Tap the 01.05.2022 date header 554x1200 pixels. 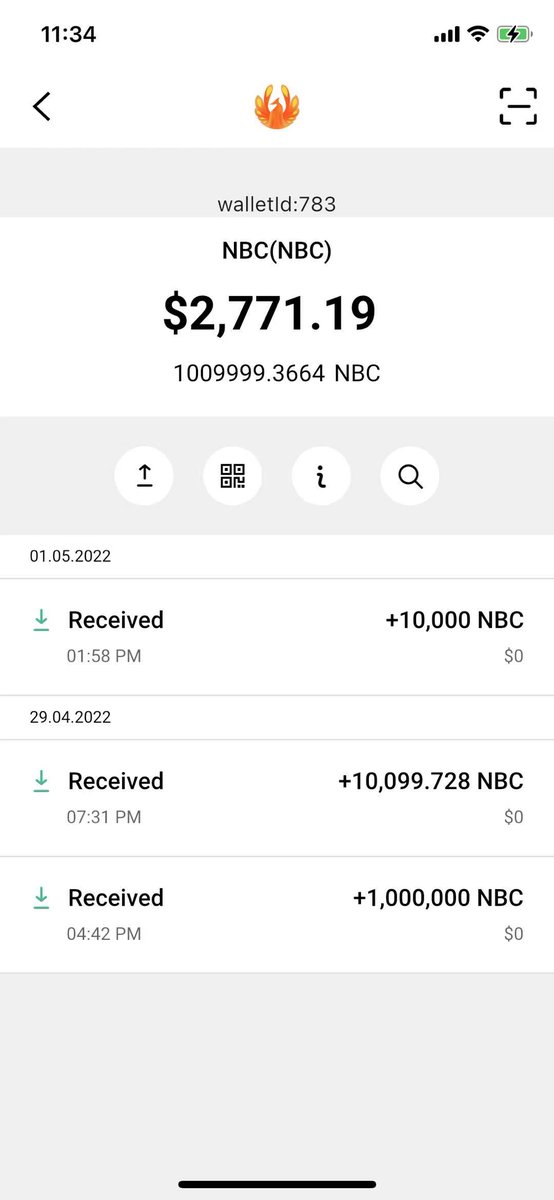click(x=70, y=556)
